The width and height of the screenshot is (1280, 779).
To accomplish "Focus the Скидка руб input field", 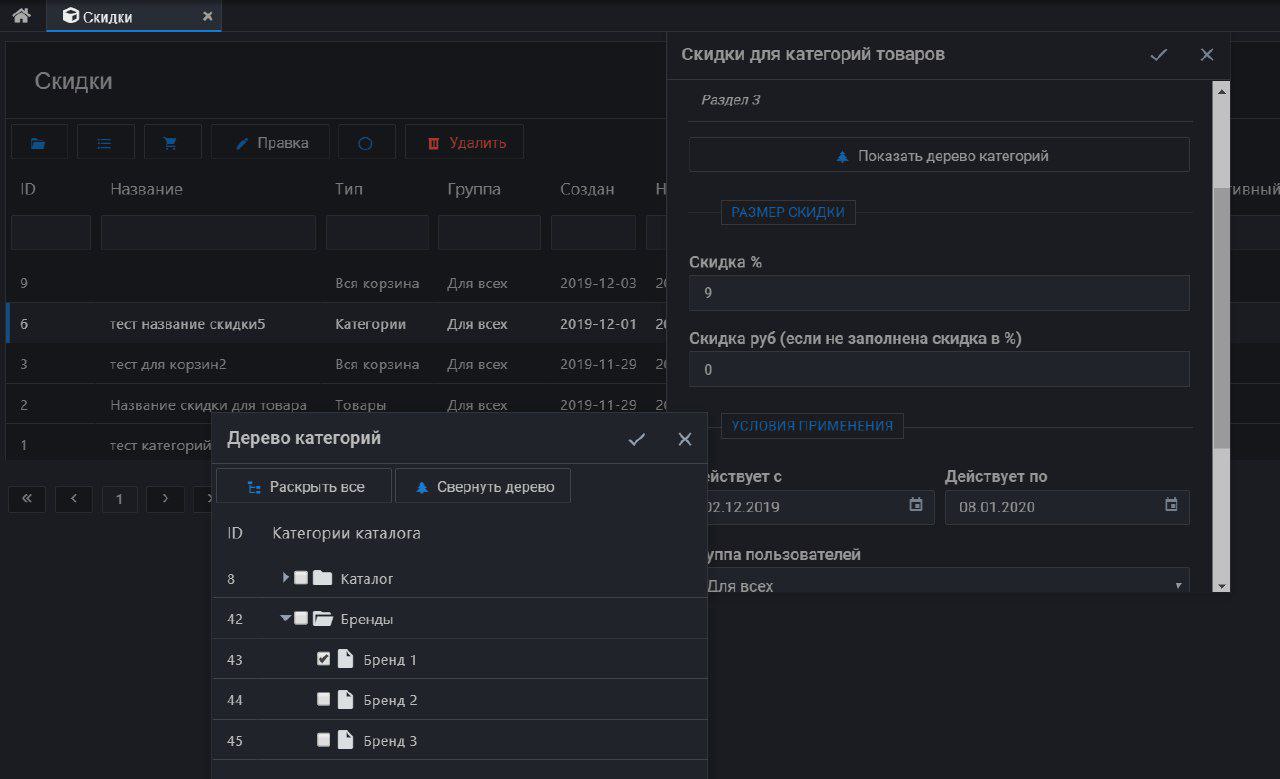I will pyautogui.click(x=939, y=369).
